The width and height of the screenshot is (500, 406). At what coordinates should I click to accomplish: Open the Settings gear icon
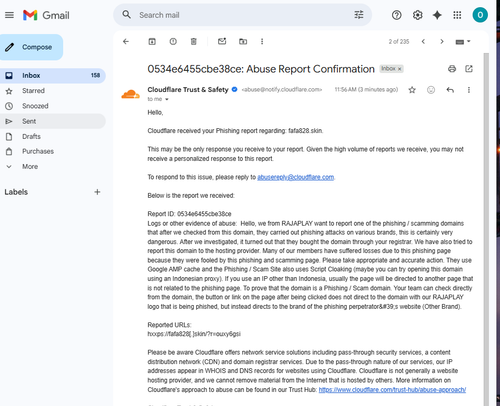coord(417,15)
